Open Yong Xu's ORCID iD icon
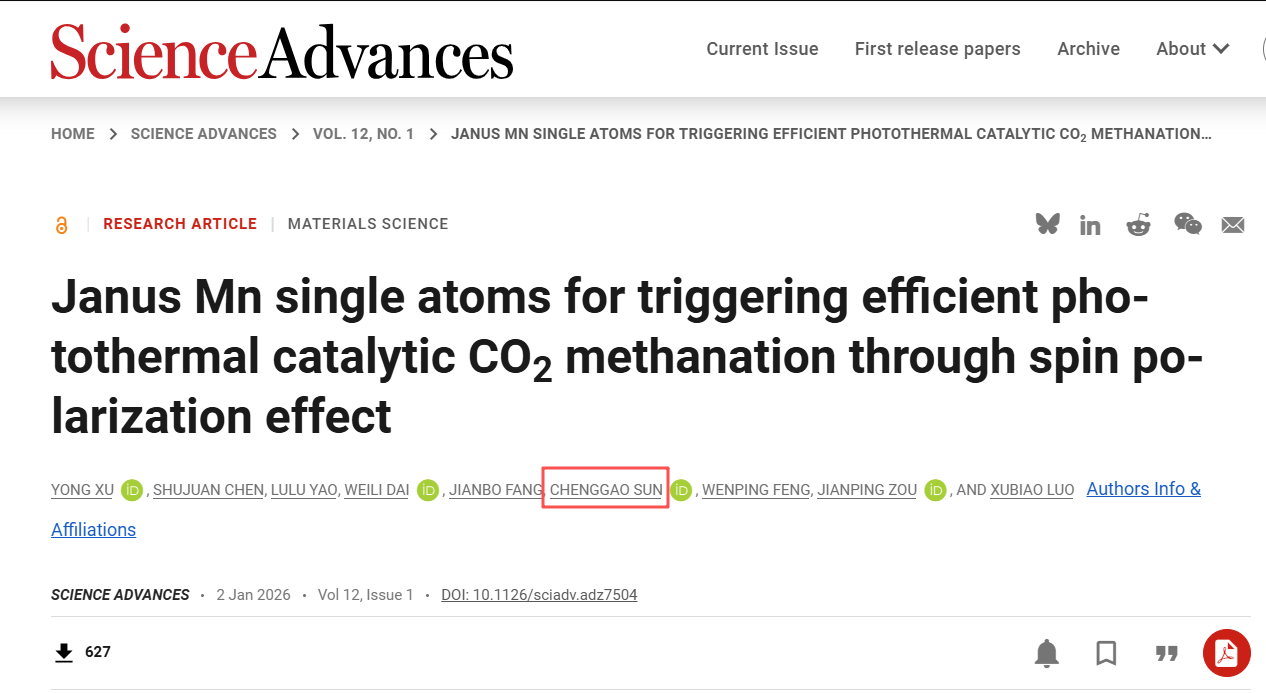The width and height of the screenshot is (1266, 693). pyautogui.click(x=132, y=490)
